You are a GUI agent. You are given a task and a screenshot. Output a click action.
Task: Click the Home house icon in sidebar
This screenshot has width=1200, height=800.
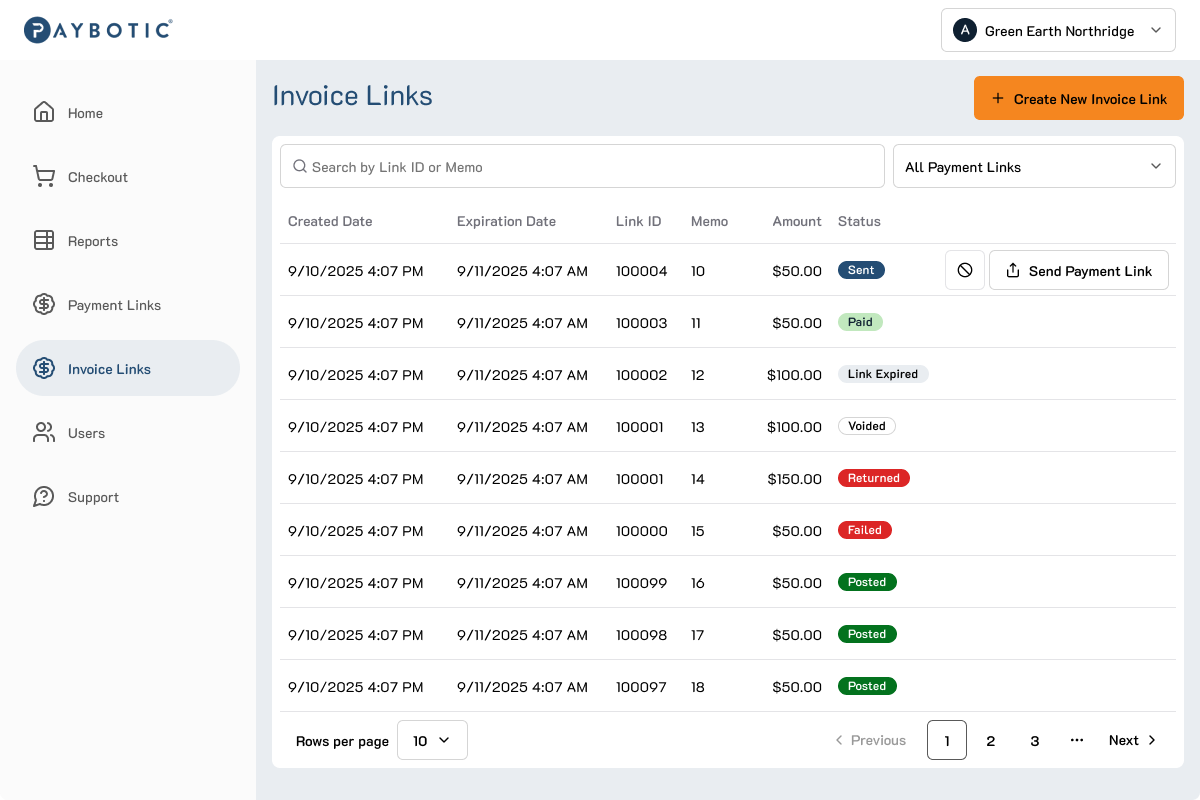click(x=44, y=112)
